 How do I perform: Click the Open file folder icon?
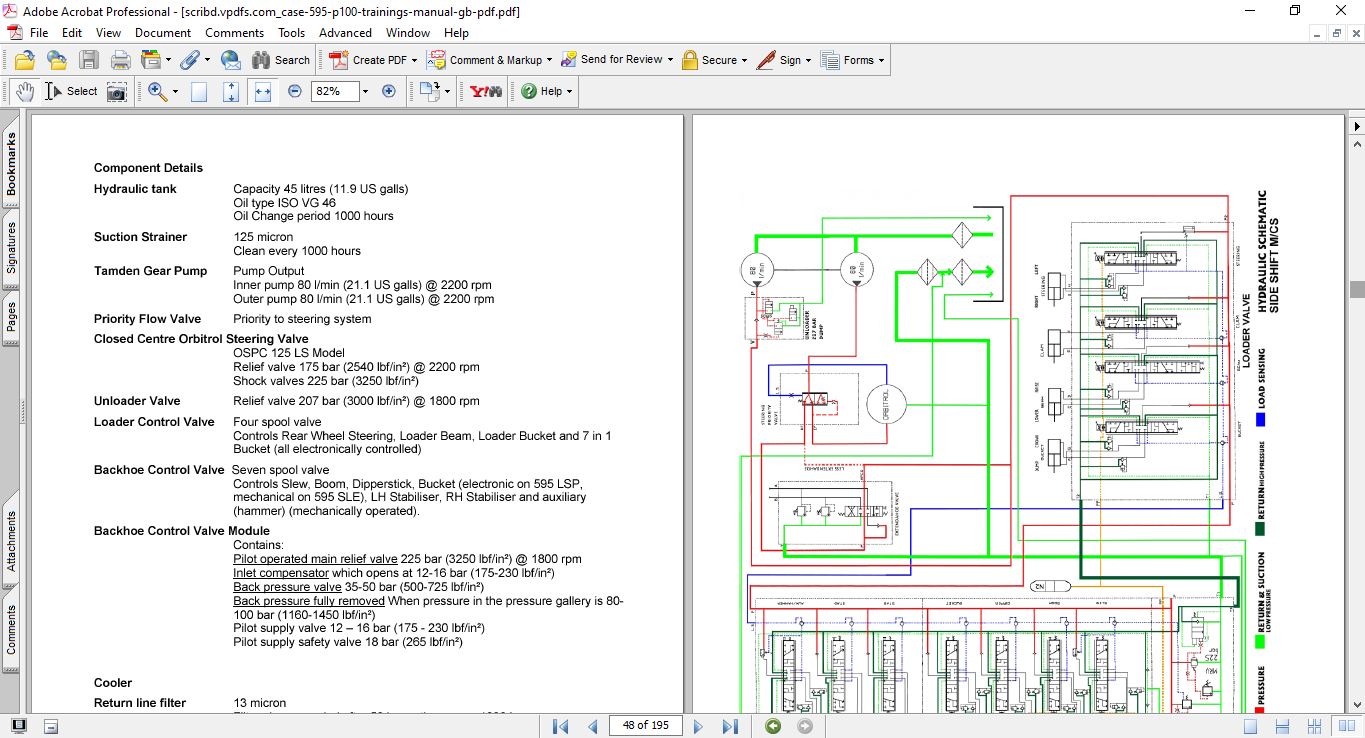point(25,60)
